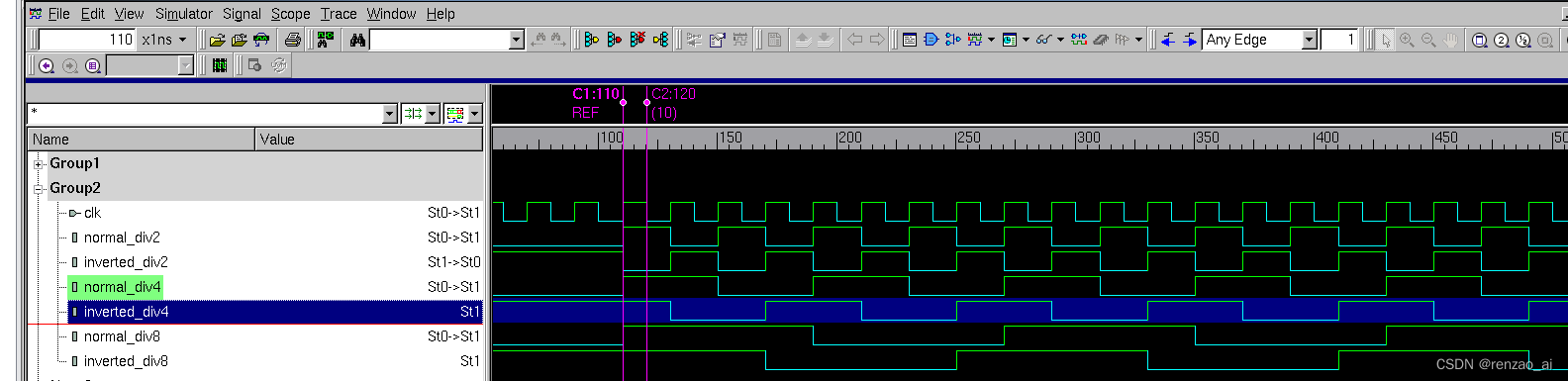The image size is (1568, 381).
Task: Click the trace connectivity icon
Action: point(660,40)
